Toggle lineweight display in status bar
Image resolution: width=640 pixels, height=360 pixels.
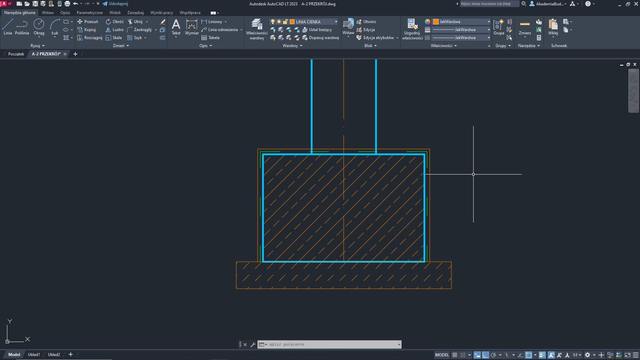[542, 355]
